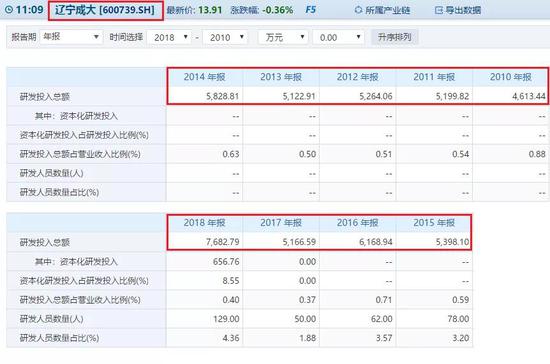Click R&D total cell 6,168.94
This screenshot has height=364, width=550.
376,242
